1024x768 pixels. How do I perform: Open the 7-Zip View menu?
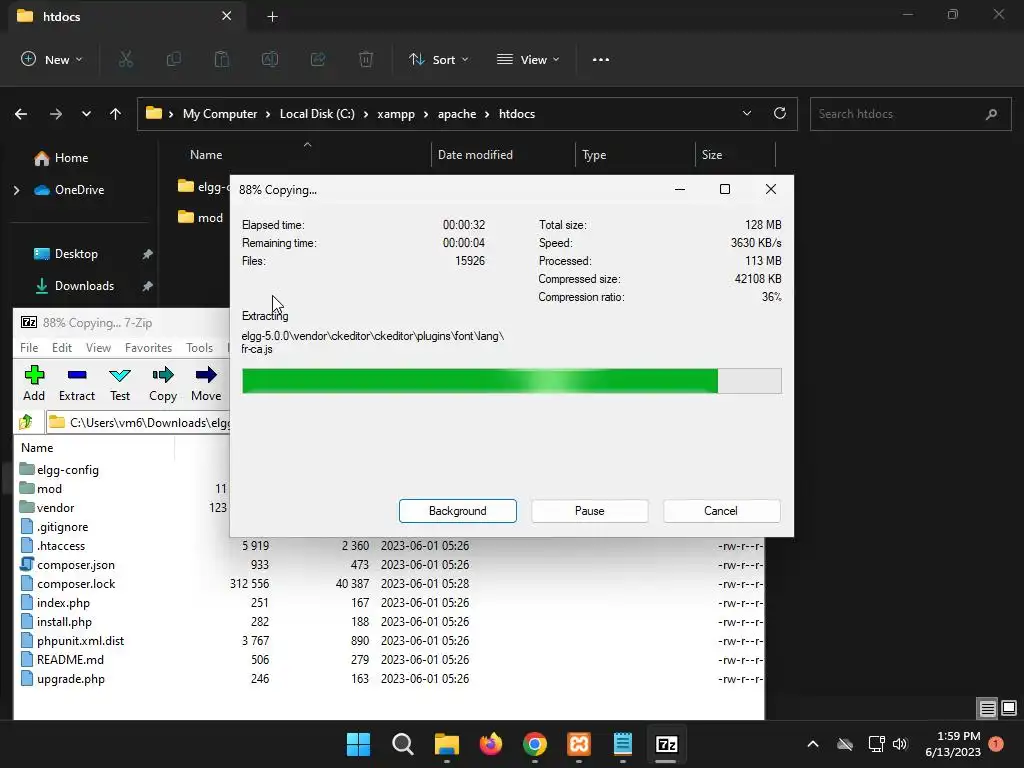pyautogui.click(x=99, y=347)
